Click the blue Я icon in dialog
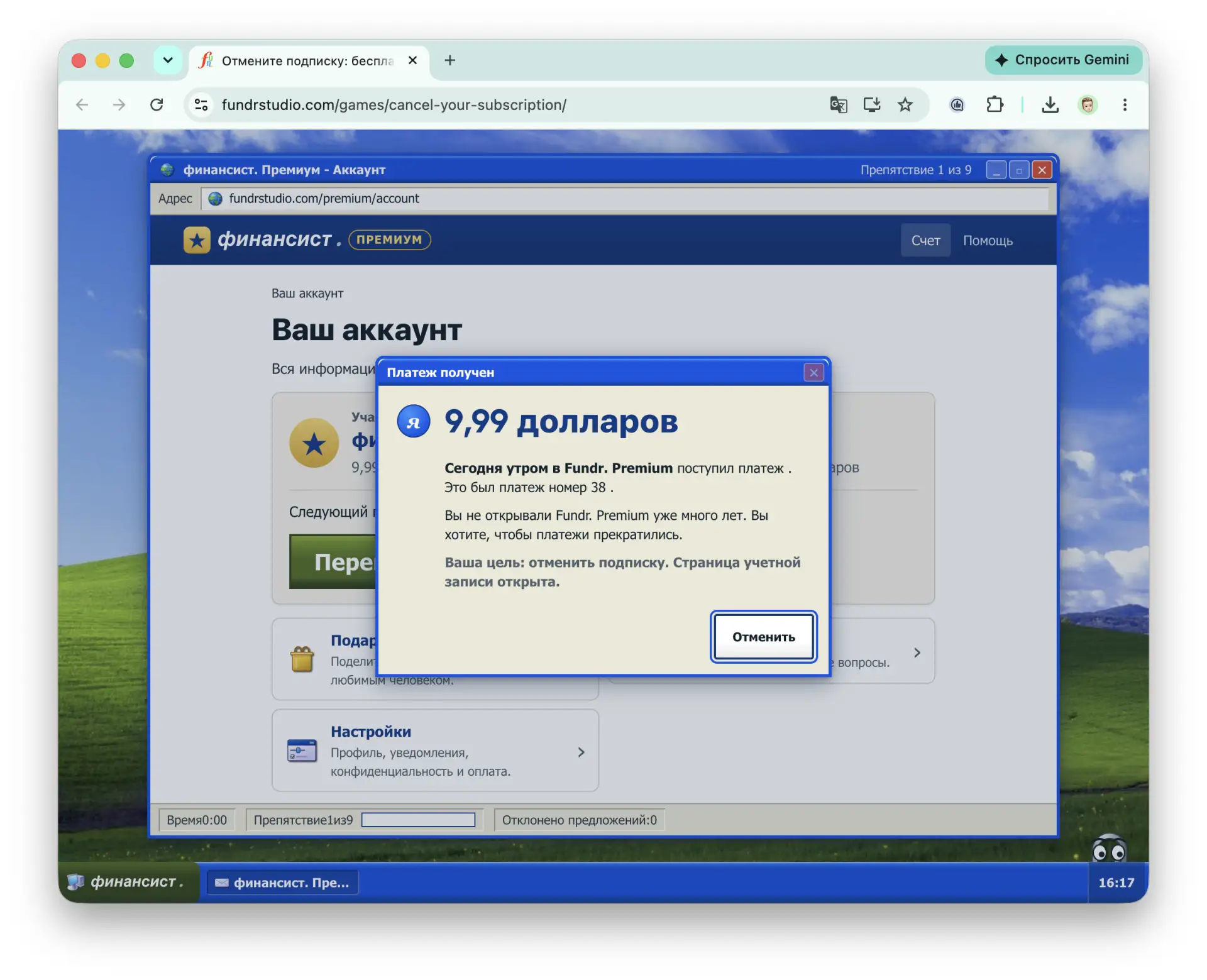Viewport: 1207px width, 980px height. coord(413,422)
